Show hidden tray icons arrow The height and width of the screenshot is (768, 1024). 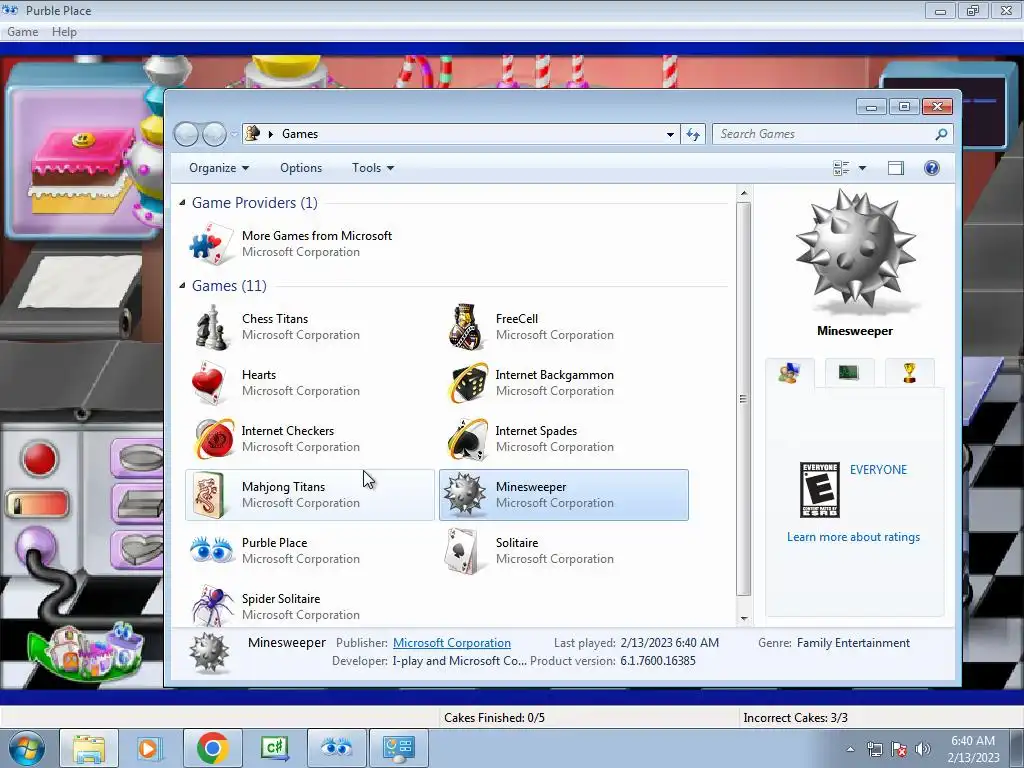[850, 749]
